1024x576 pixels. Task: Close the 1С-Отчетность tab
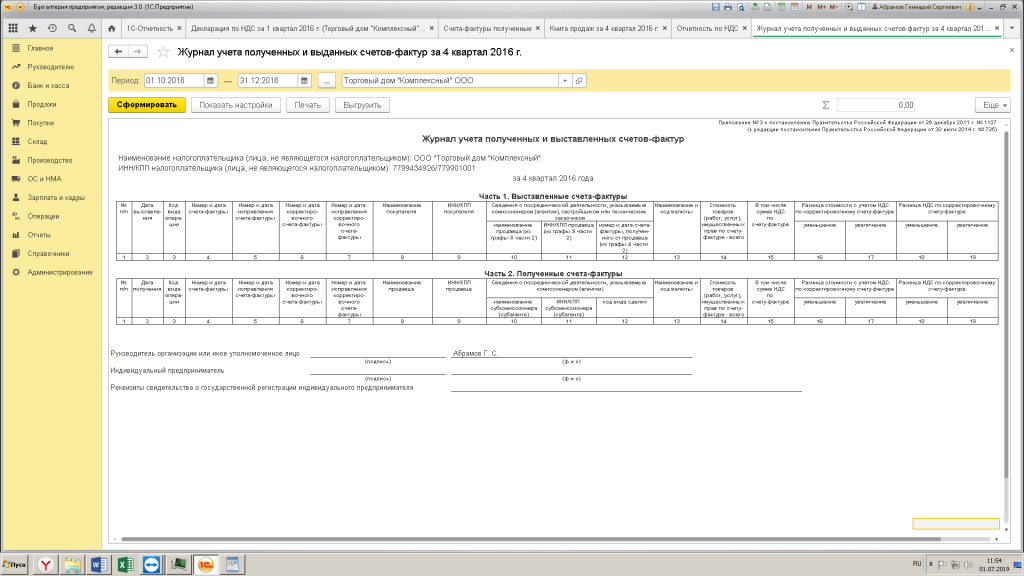point(180,28)
